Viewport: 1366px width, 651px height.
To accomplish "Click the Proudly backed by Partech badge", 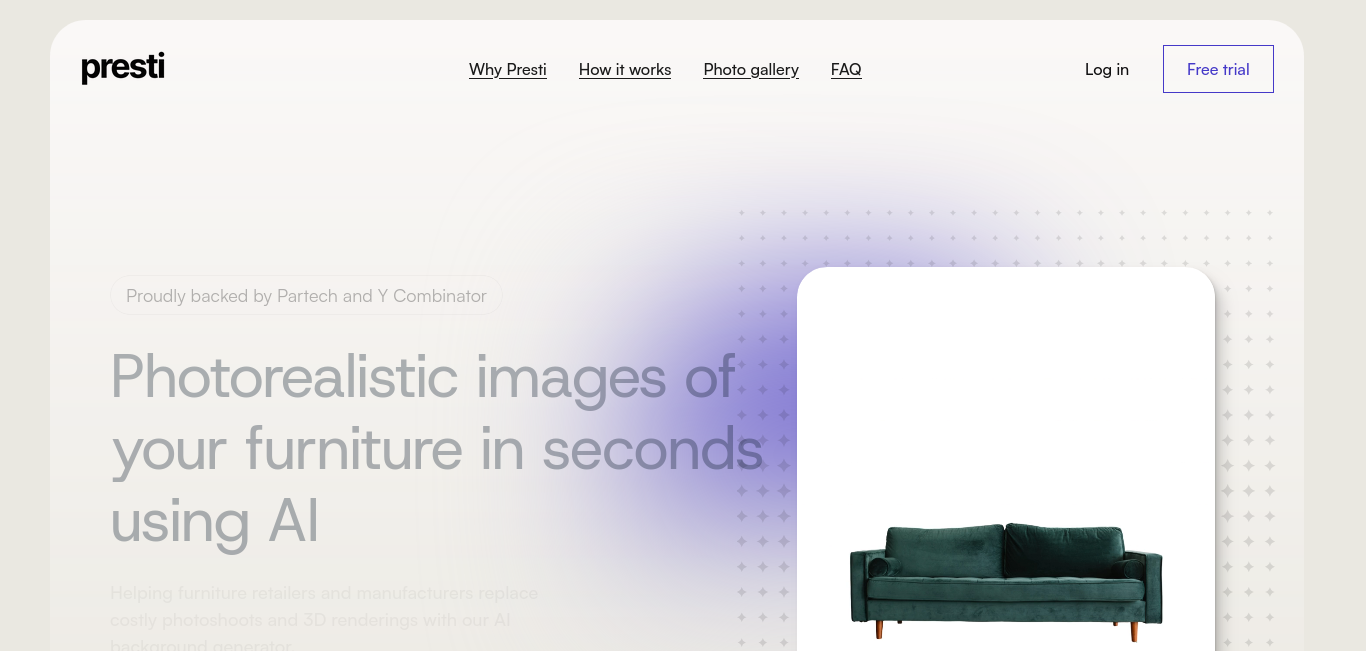I will [306, 296].
